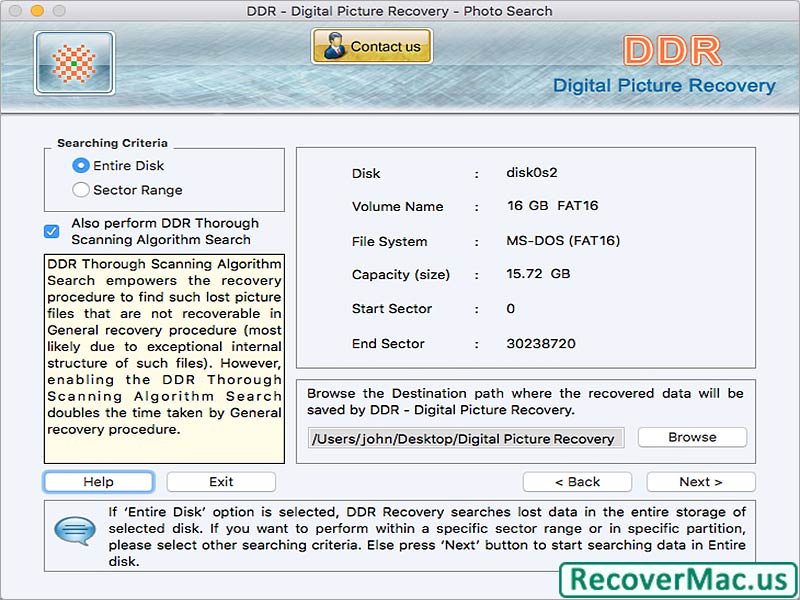Go back using the Back button
The image size is (800, 600).
click(x=577, y=481)
